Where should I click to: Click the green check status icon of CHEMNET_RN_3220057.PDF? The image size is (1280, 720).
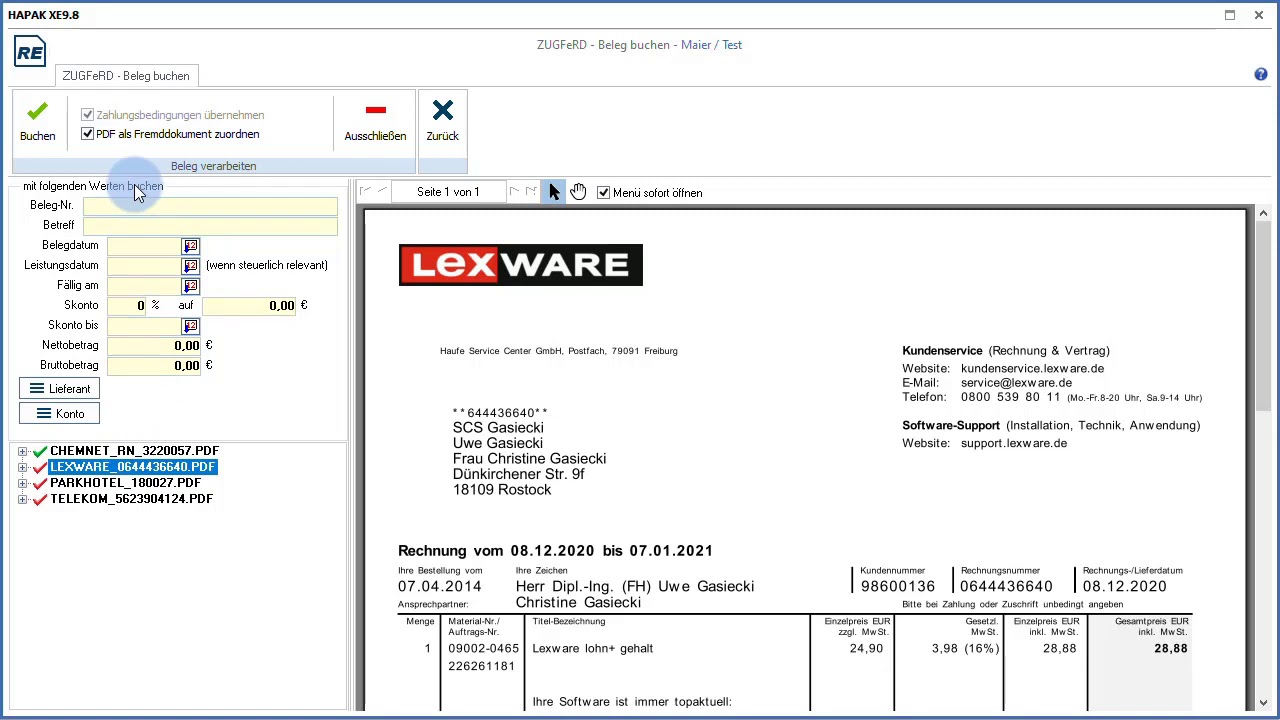[x=40, y=451]
